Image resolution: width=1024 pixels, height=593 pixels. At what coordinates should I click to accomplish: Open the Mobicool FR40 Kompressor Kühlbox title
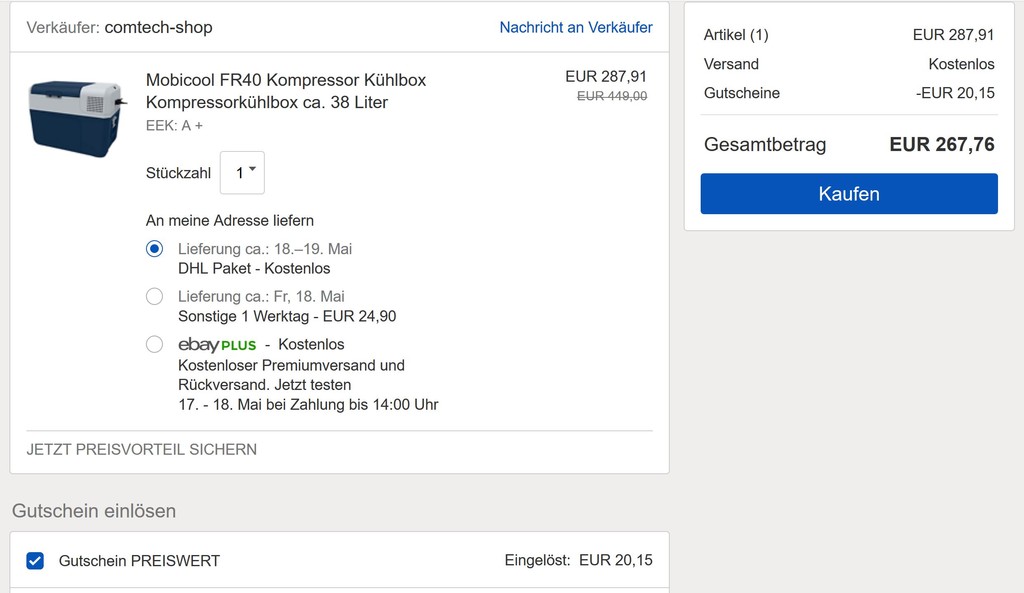(286, 91)
